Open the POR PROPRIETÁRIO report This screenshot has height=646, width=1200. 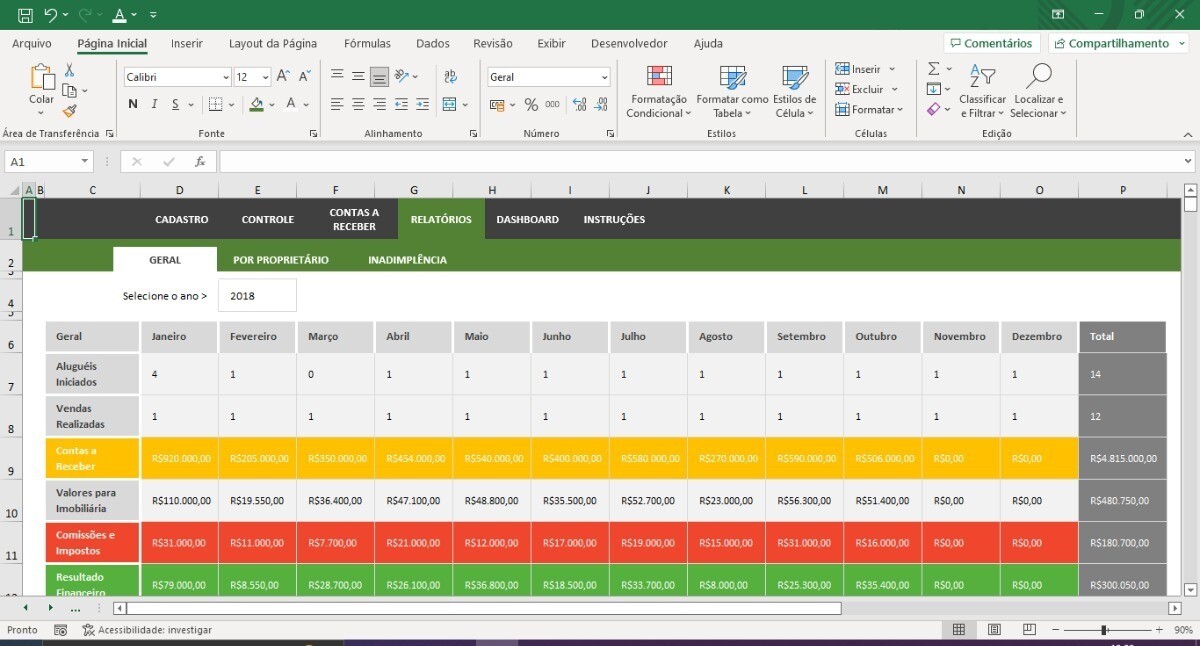[281, 260]
